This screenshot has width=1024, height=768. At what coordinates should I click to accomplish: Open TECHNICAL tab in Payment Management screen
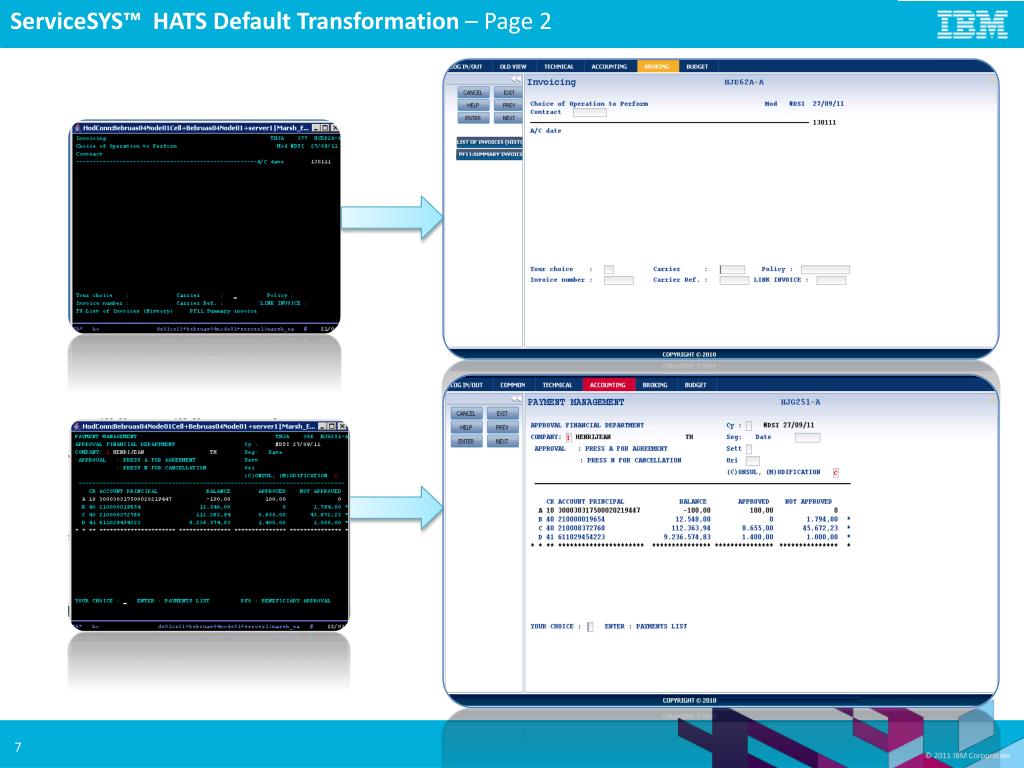[557, 385]
